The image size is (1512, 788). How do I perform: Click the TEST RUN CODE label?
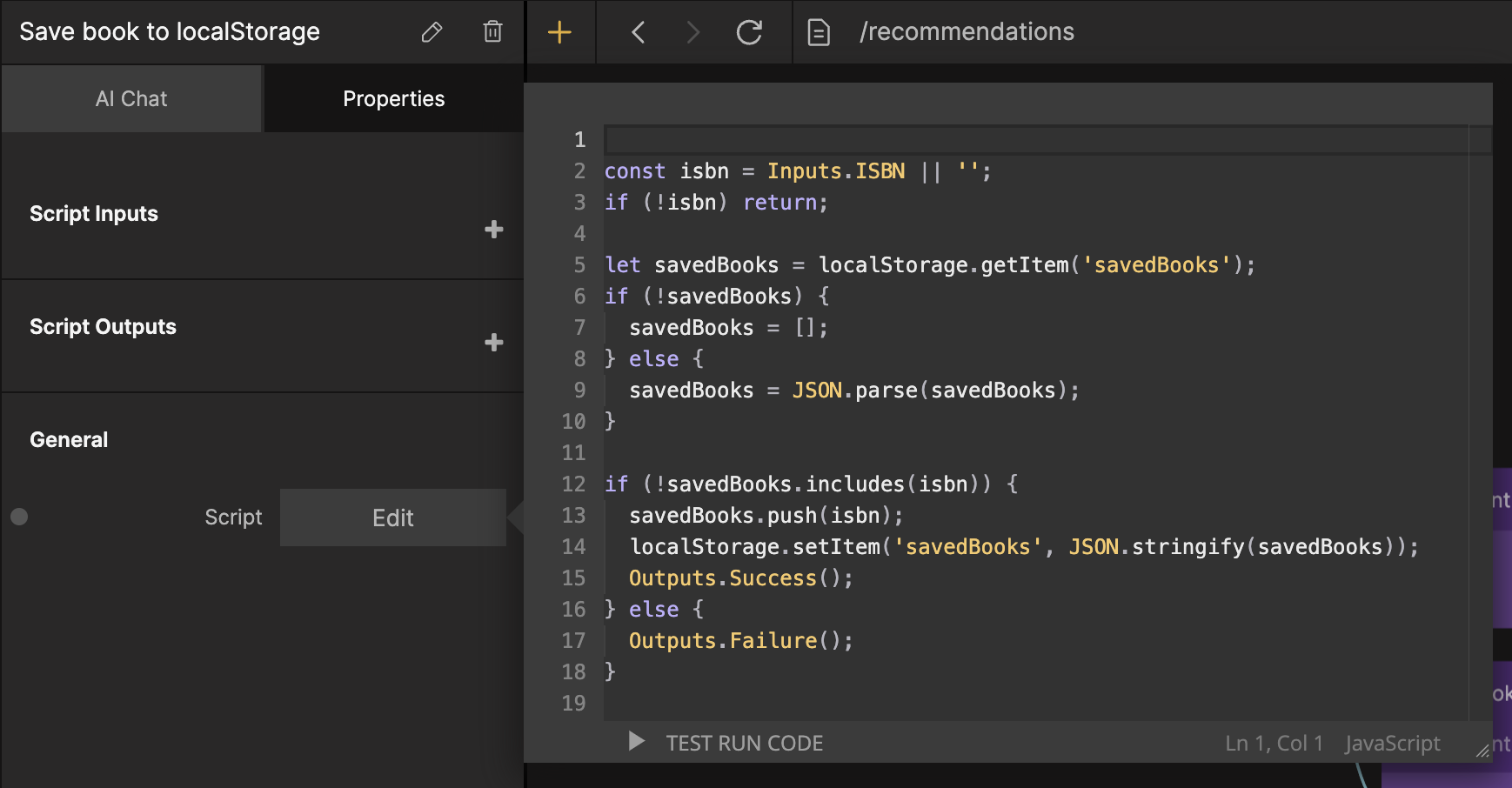point(744,743)
